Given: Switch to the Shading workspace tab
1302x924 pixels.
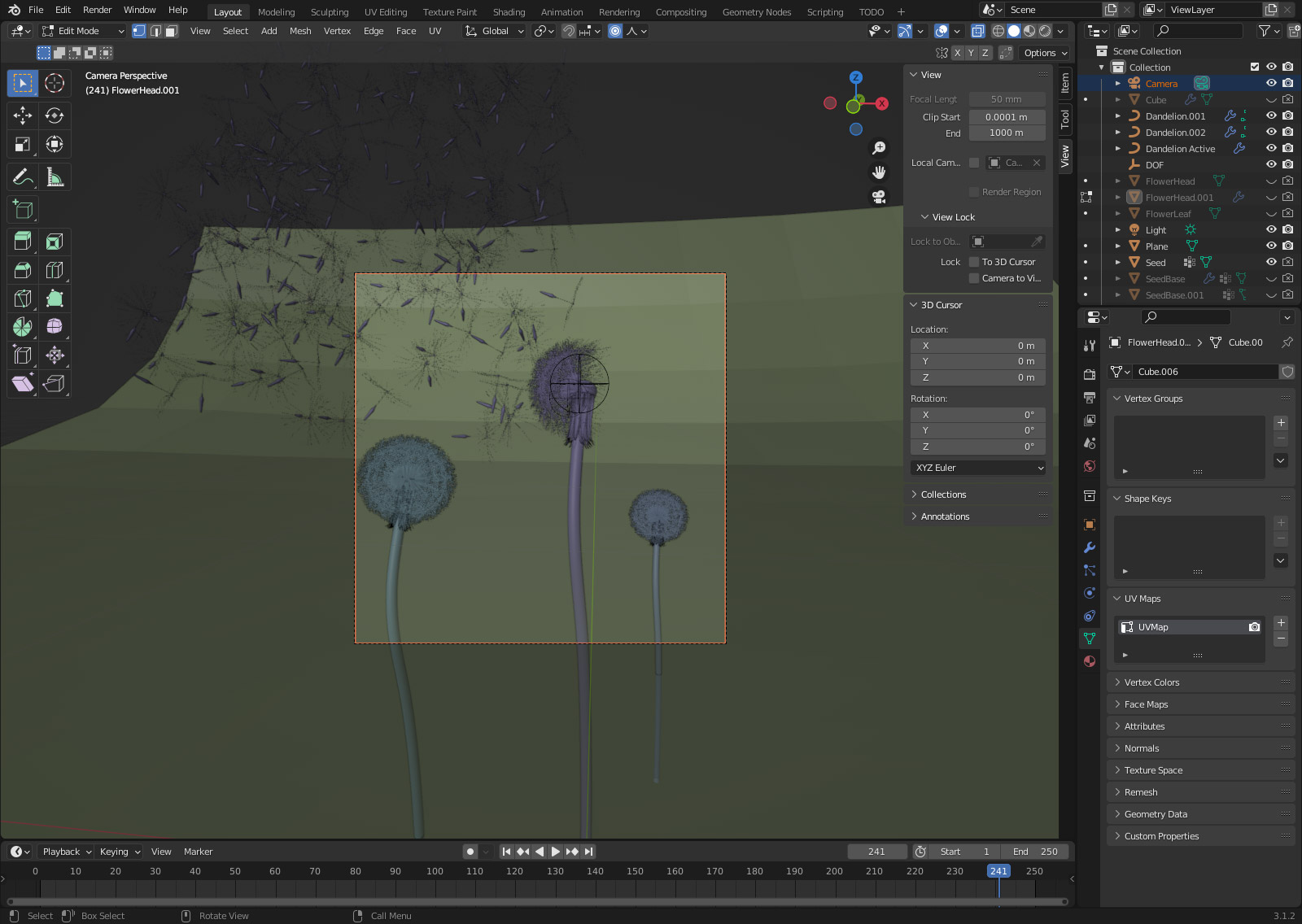Looking at the screenshot, I should 509,12.
